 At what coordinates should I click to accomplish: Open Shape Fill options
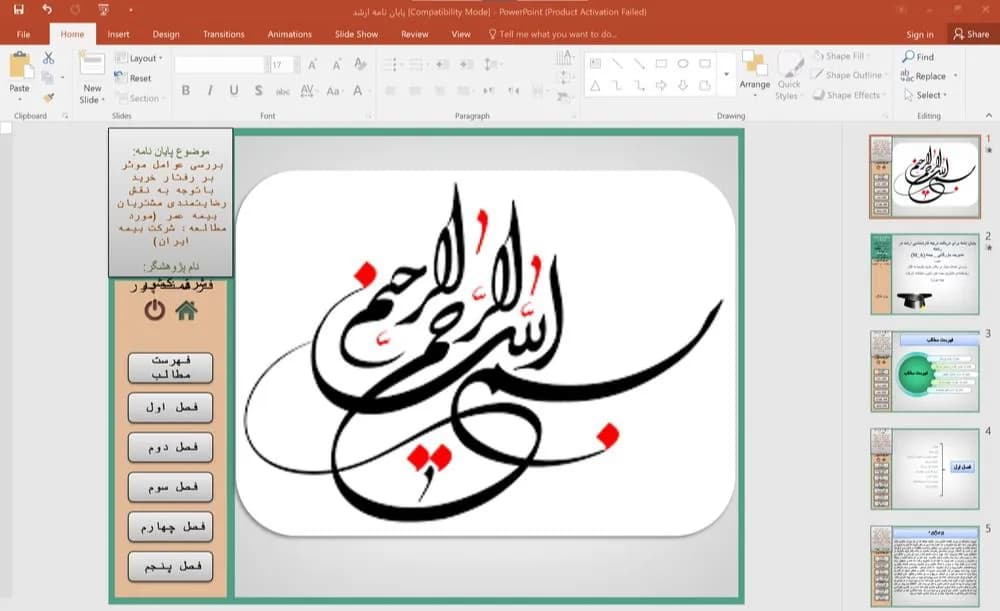841,56
